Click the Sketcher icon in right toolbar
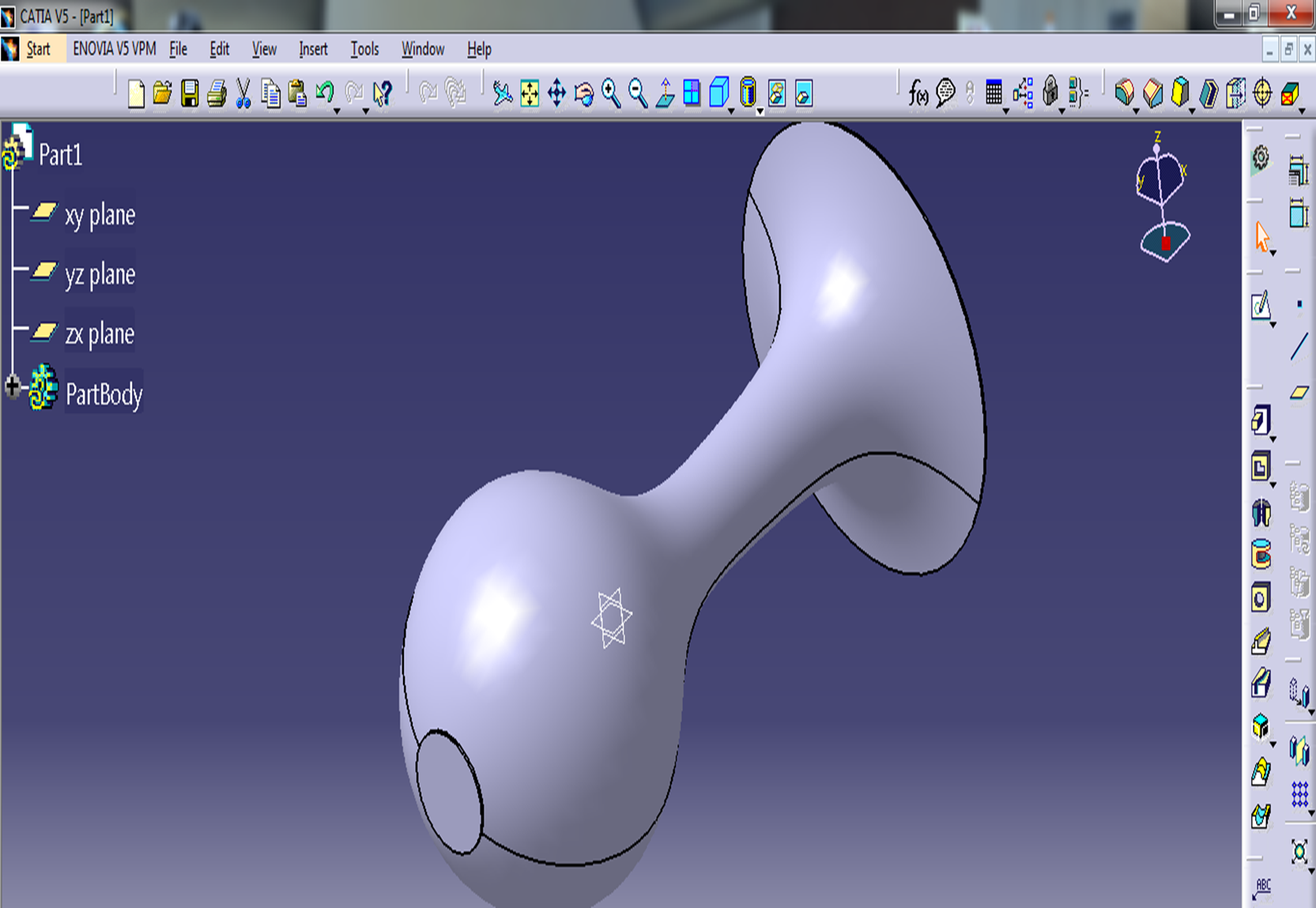Viewport: 1316px width, 908px height. (x=1261, y=306)
